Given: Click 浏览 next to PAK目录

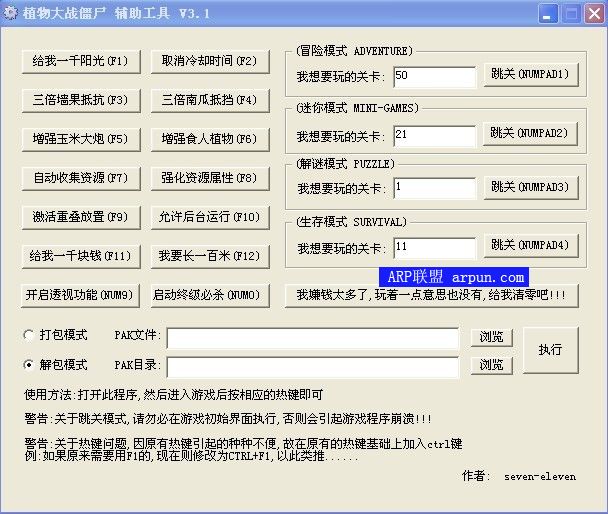Looking at the screenshot, I should 492,365.
